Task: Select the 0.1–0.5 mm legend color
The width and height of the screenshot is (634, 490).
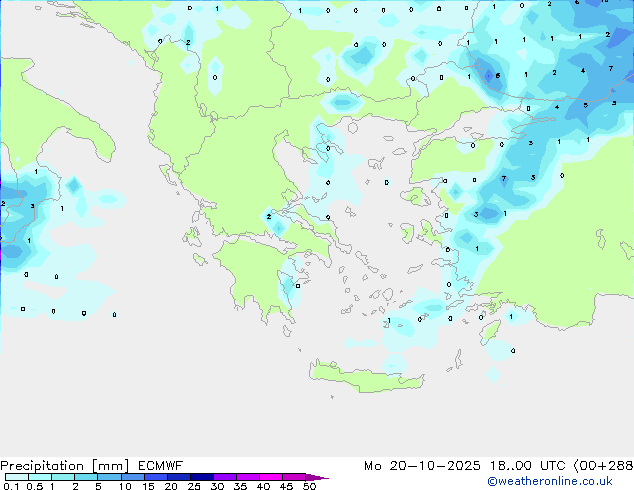Action: click(x=17, y=477)
